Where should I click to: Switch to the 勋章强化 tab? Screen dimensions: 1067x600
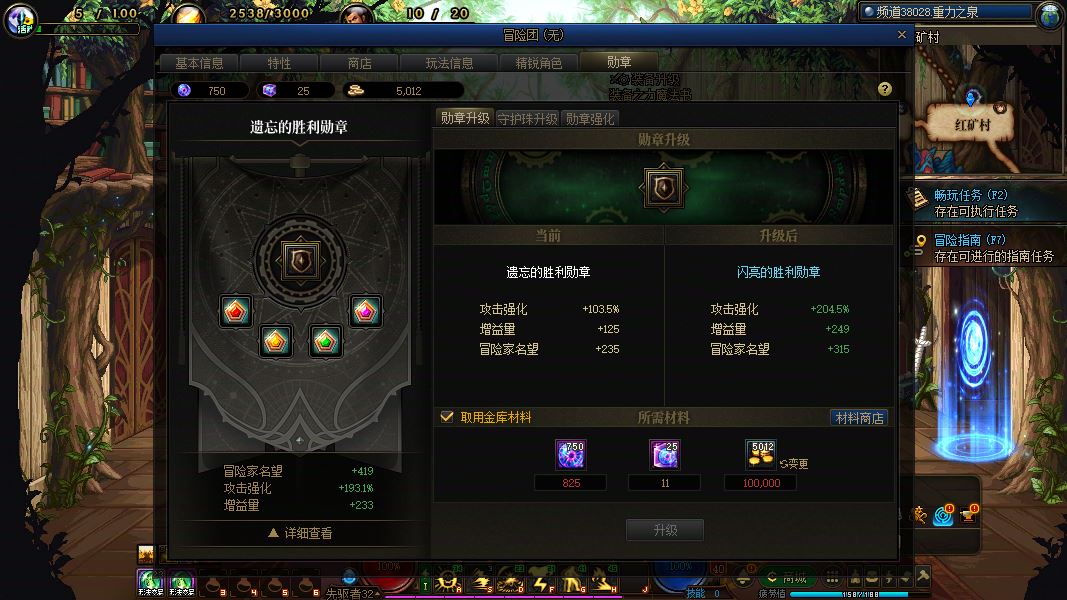(590, 119)
